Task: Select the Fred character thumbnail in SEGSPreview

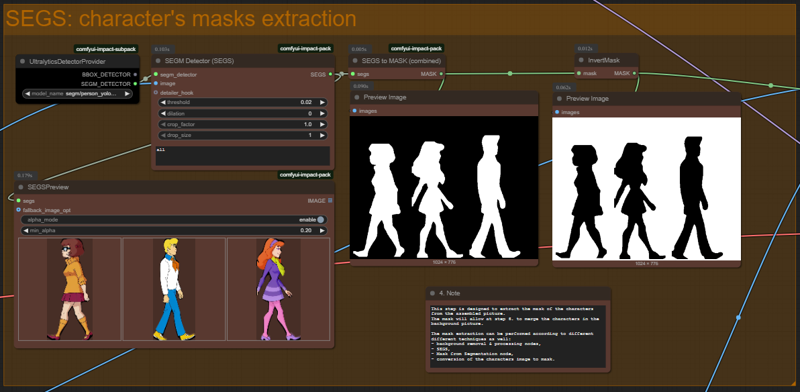Action: coord(174,289)
